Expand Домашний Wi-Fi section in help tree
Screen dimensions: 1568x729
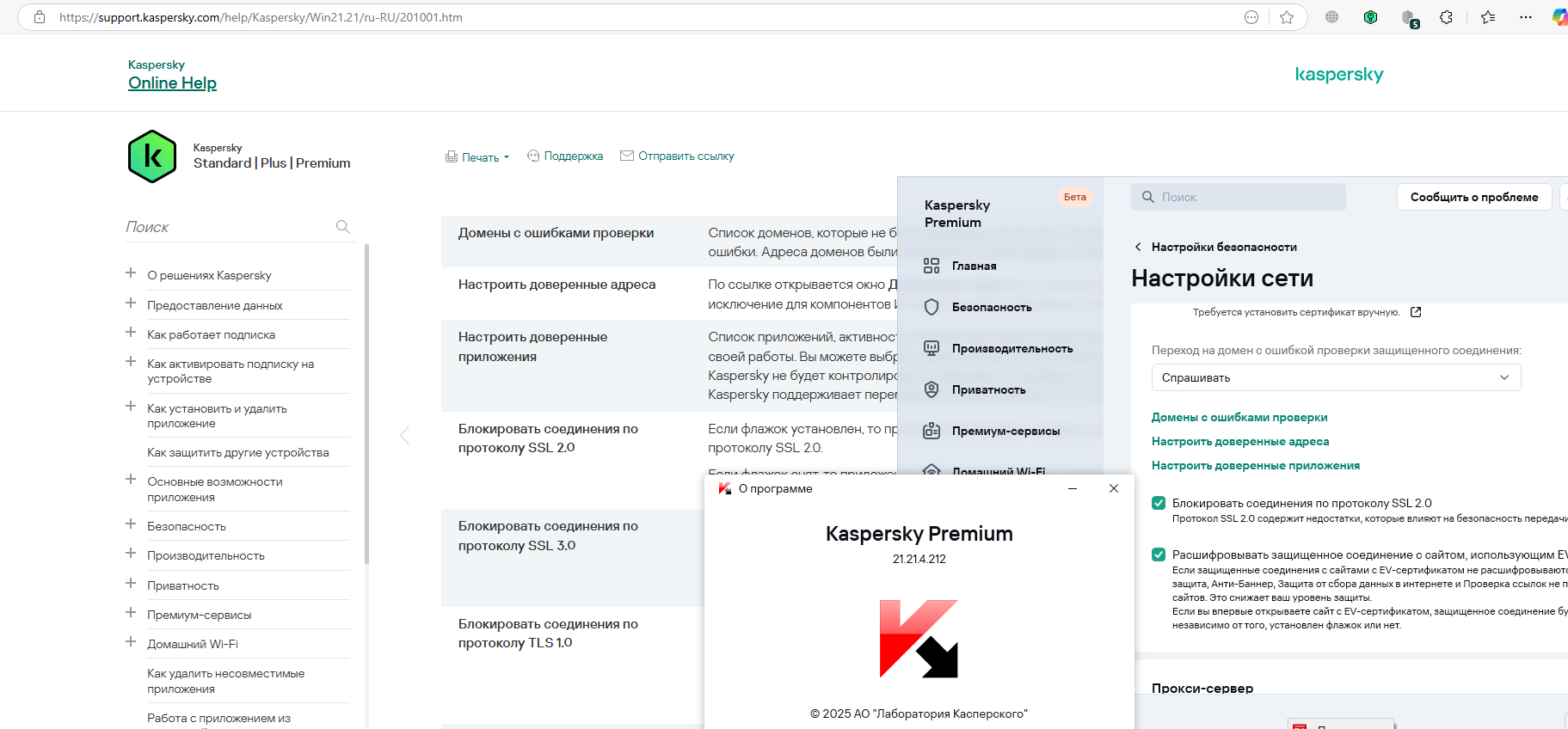[131, 642]
